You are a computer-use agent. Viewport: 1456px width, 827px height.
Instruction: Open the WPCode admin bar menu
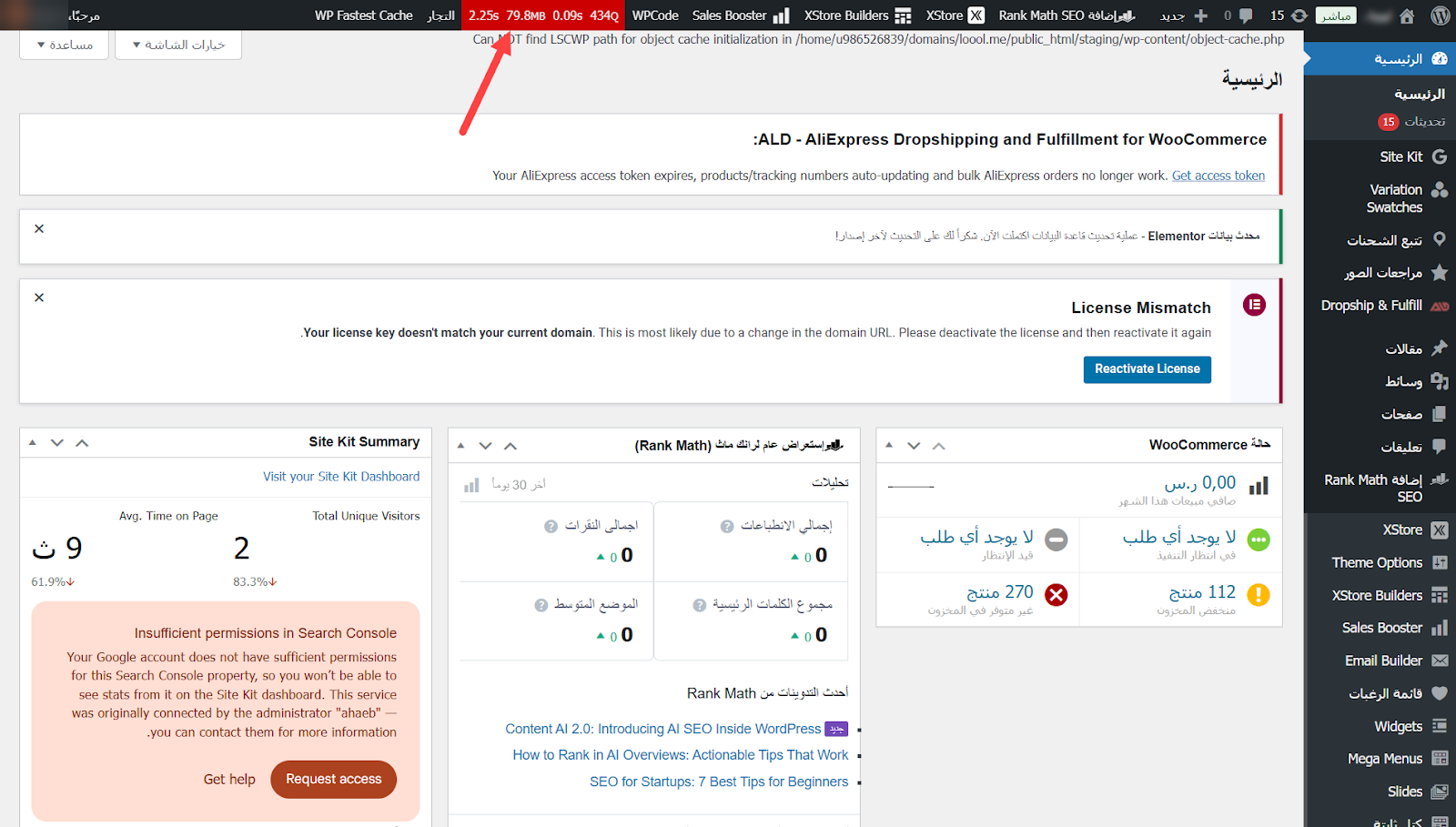655,15
